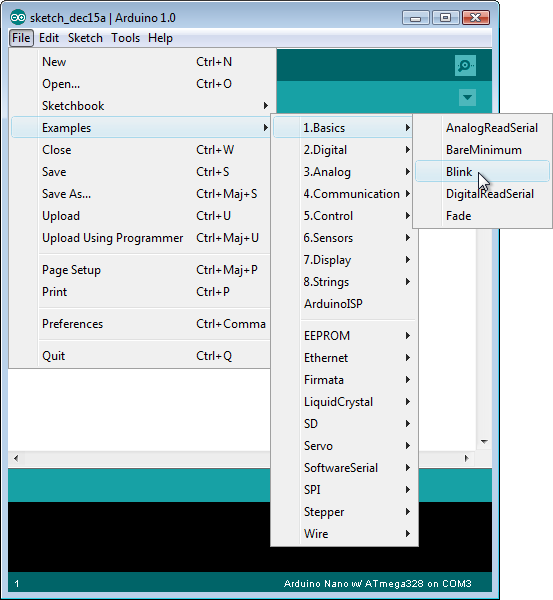Screen dimensions: 553x600
Task: Expand the Sketchbook submenu
Action: 140,106
